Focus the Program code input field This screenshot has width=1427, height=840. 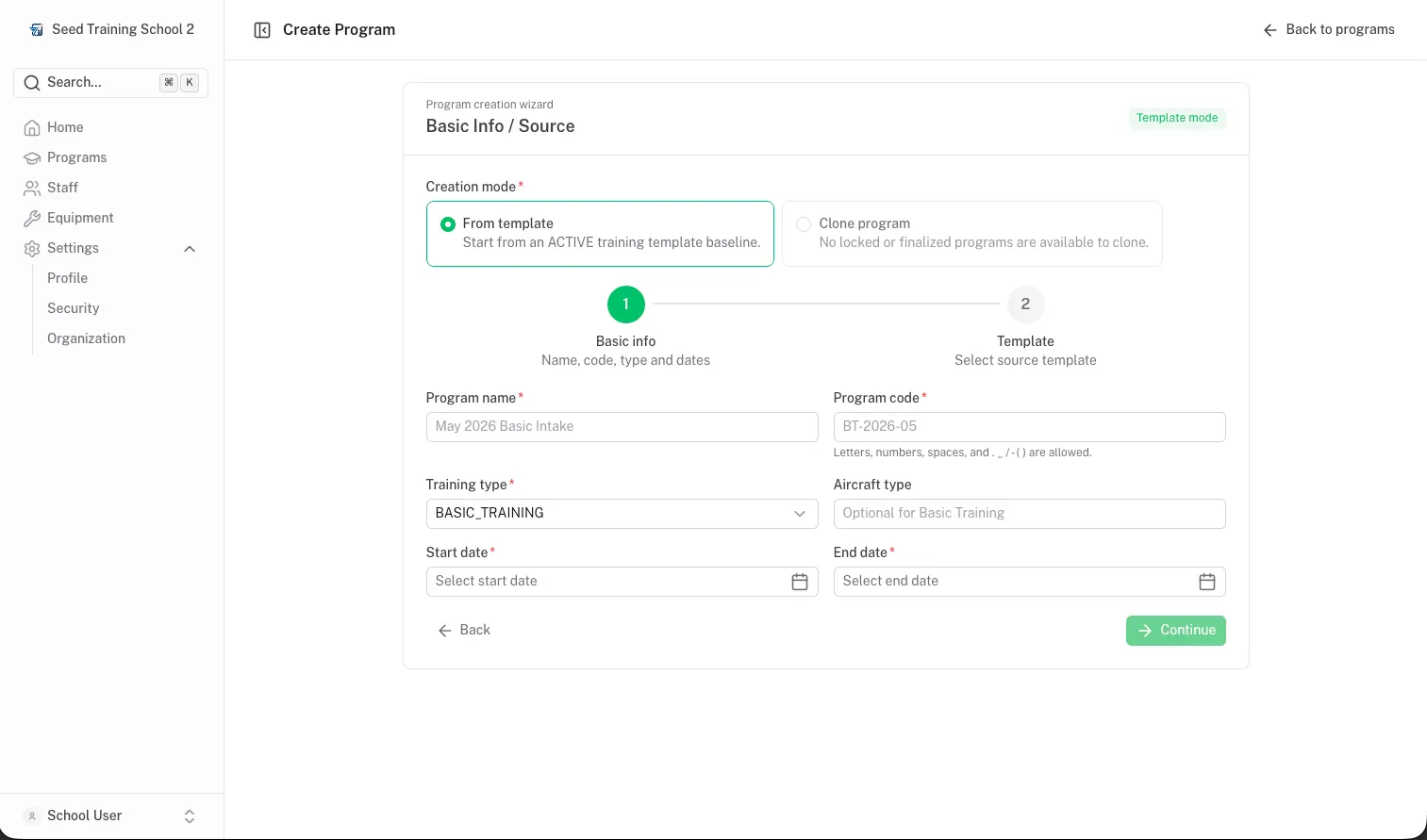1030,427
